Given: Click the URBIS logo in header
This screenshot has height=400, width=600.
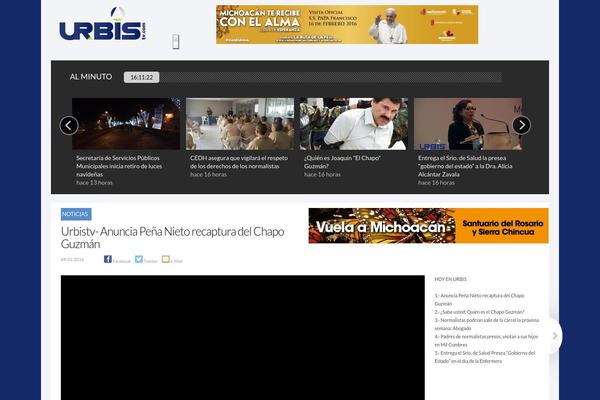Looking at the screenshot, I should coord(103,24).
